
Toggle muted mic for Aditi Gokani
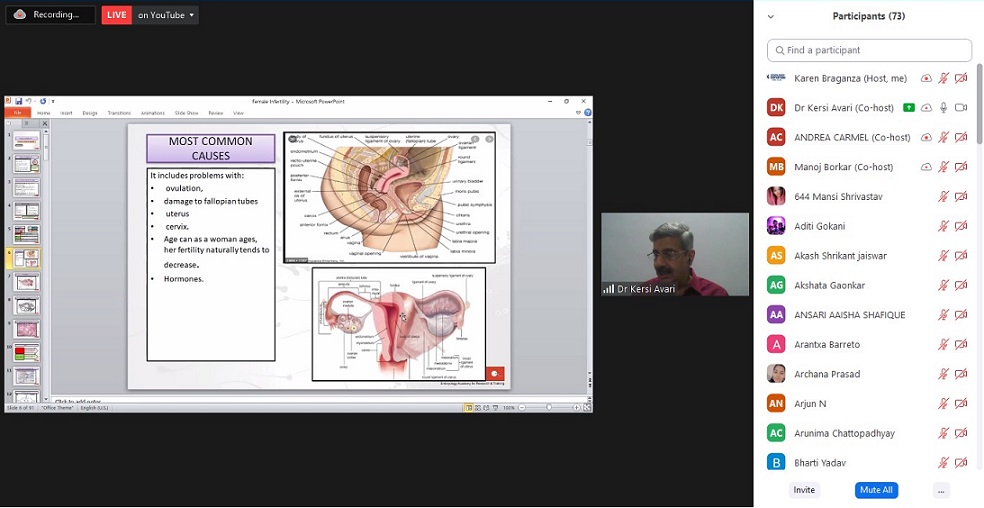pos(943,226)
